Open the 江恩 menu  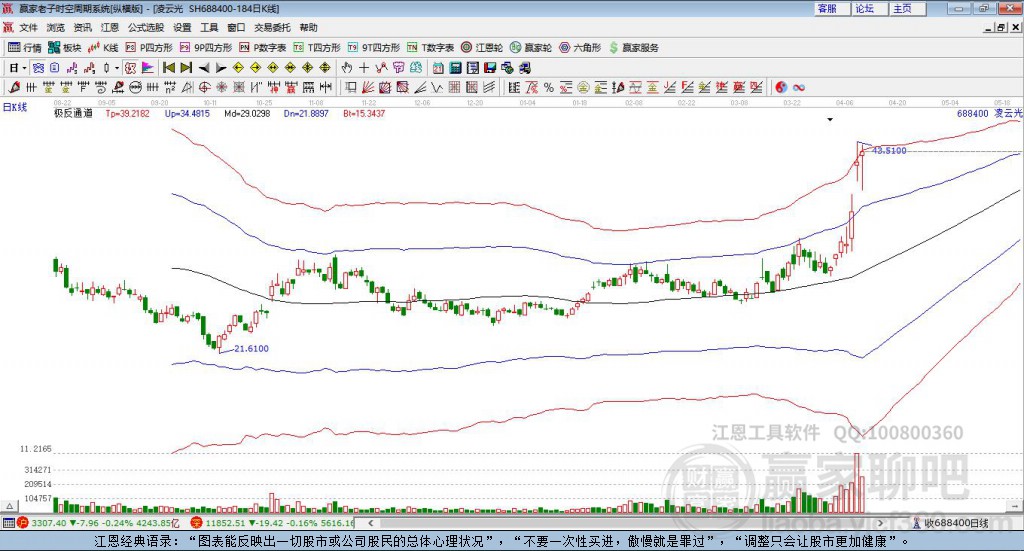click(x=110, y=27)
